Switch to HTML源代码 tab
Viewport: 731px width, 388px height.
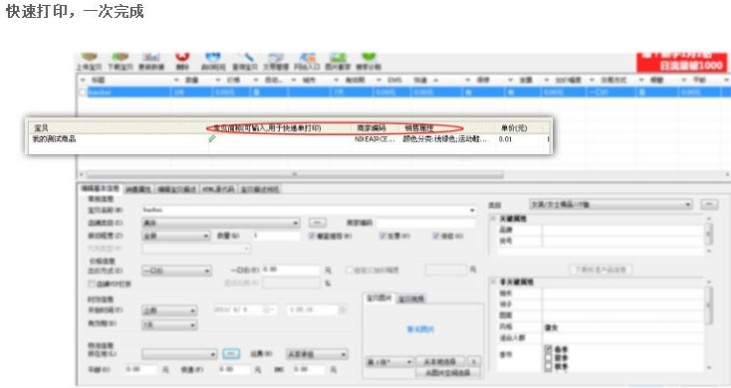[x=218, y=189]
